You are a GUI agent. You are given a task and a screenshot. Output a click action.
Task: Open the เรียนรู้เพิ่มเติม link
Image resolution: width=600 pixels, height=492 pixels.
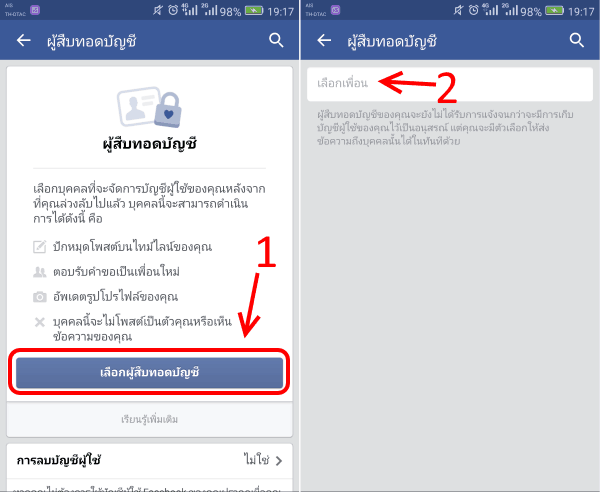149,420
